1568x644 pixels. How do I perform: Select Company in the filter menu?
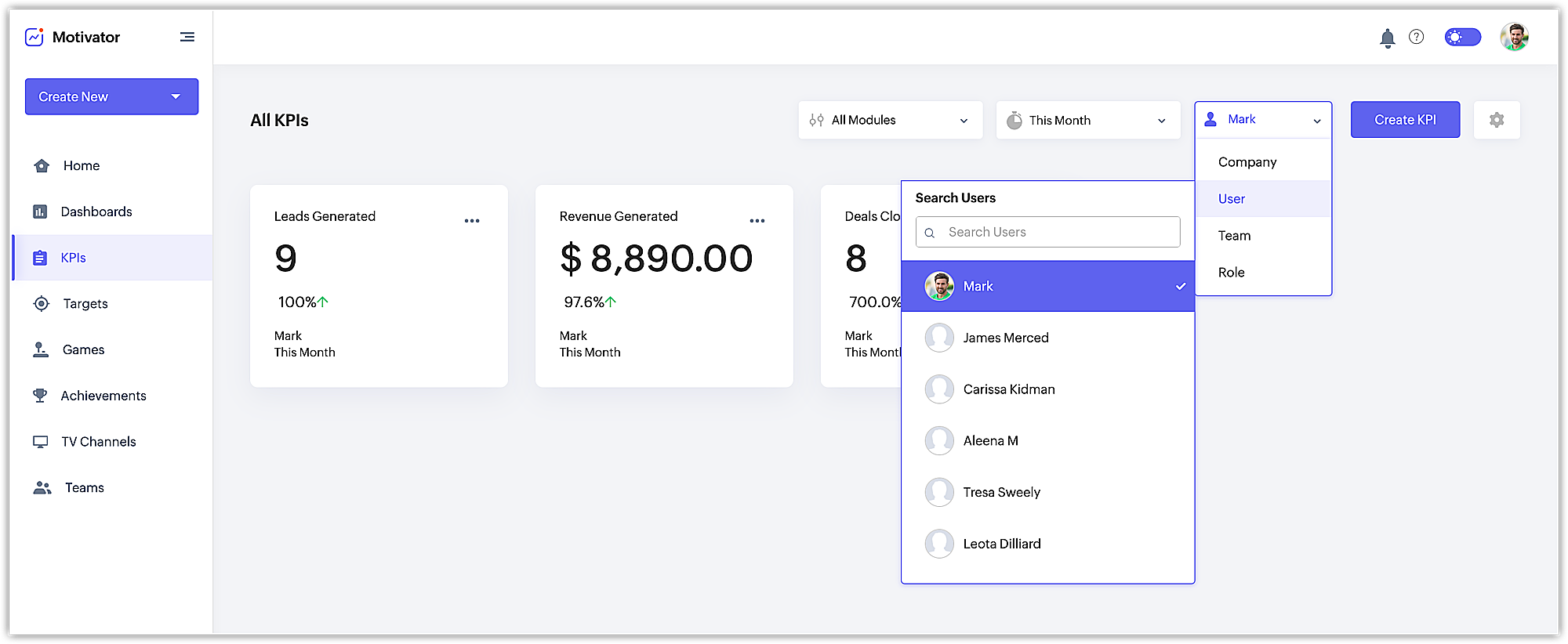(1247, 162)
